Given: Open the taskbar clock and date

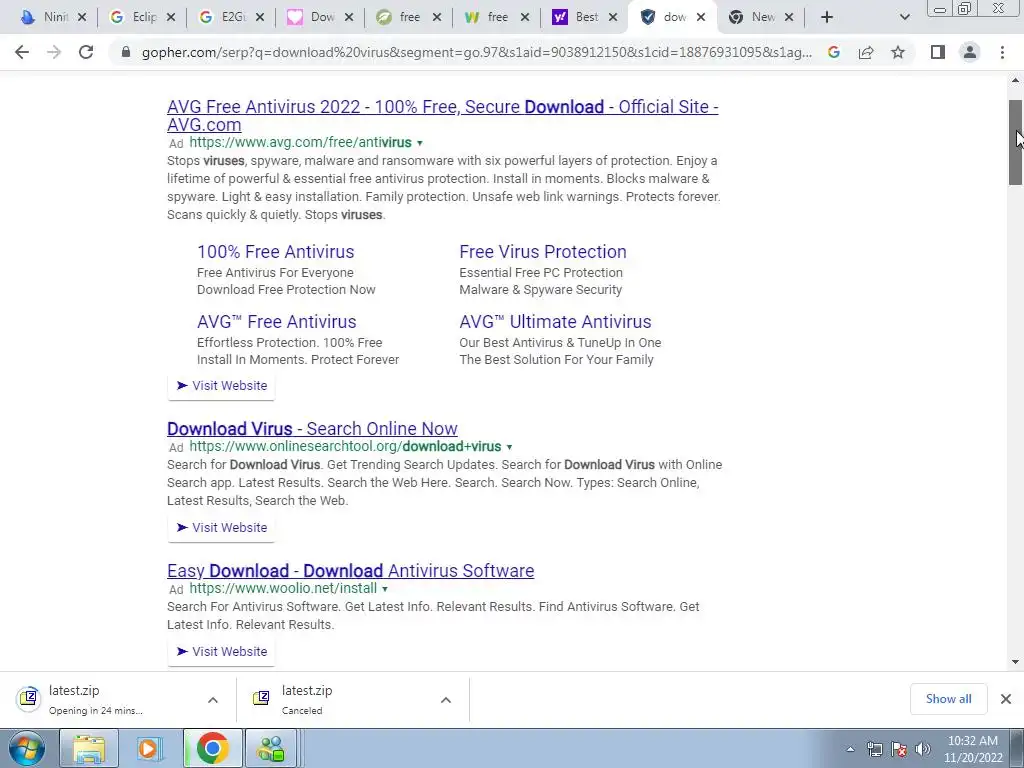Looking at the screenshot, I should (x=972, y=749).
